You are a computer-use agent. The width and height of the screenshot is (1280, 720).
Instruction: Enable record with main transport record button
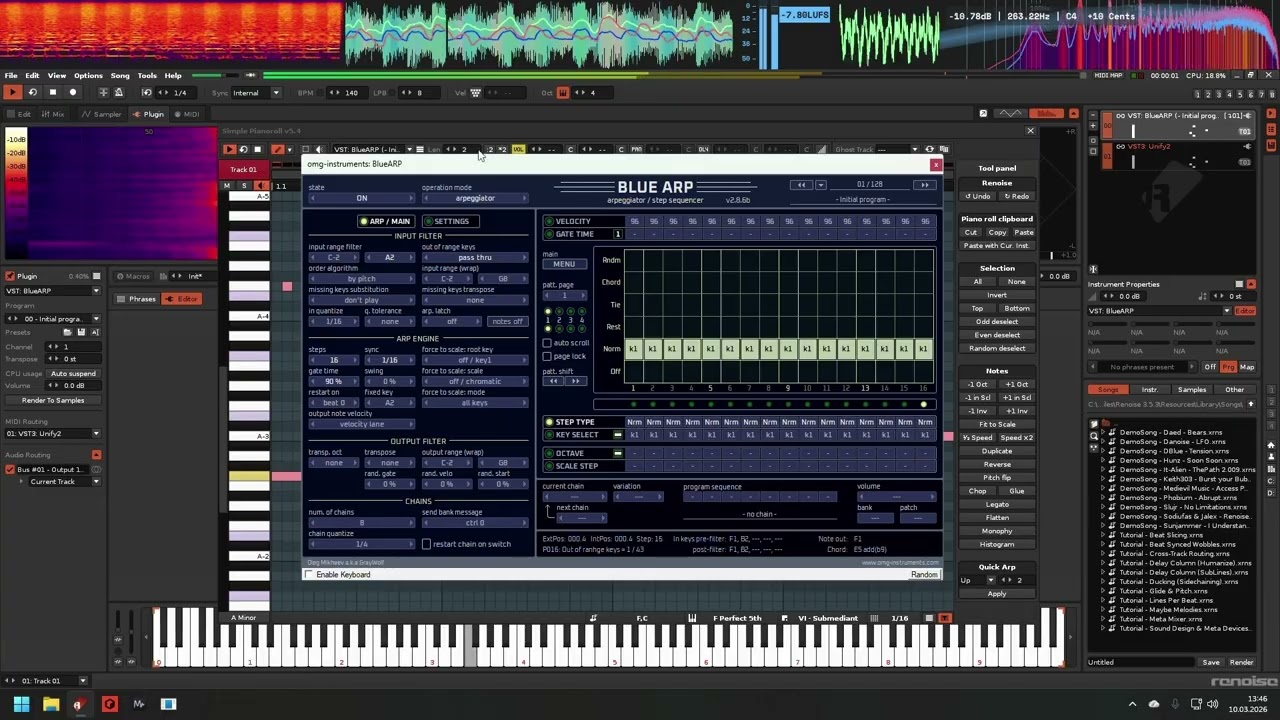[72, 92]
